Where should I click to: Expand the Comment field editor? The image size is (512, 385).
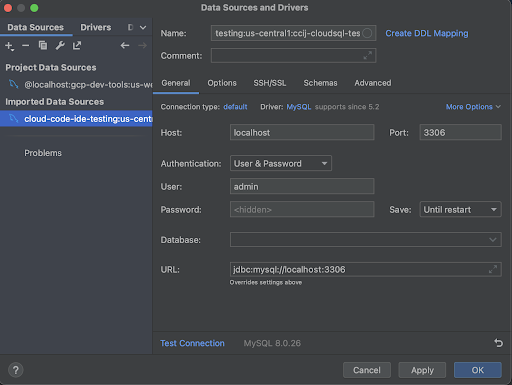tap(367, 56)
